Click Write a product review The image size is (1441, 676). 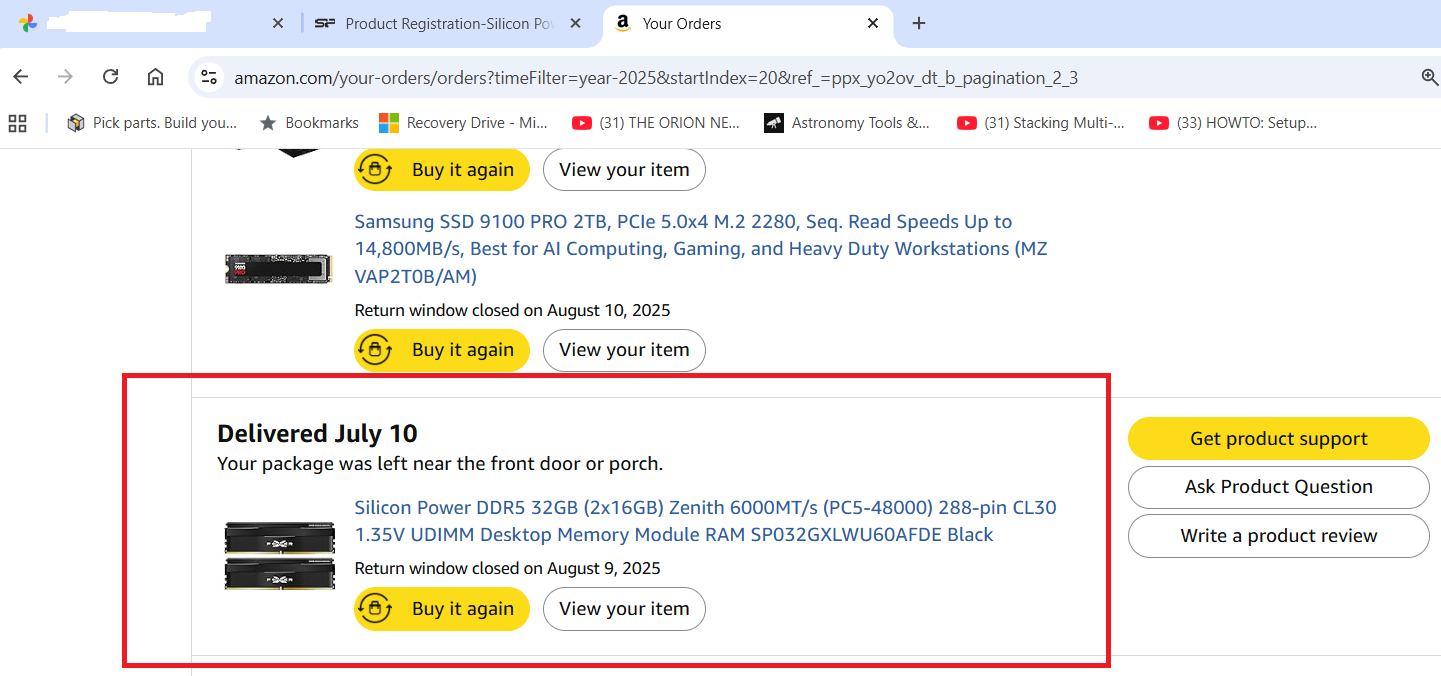(1278, 536)
